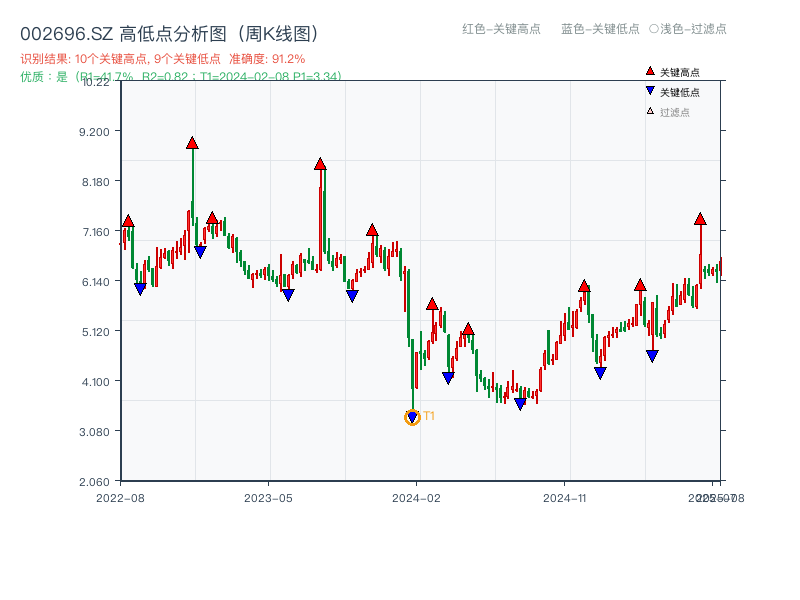
Task: Click the 4.100 y-axis label
Action: tap(96, 382)
